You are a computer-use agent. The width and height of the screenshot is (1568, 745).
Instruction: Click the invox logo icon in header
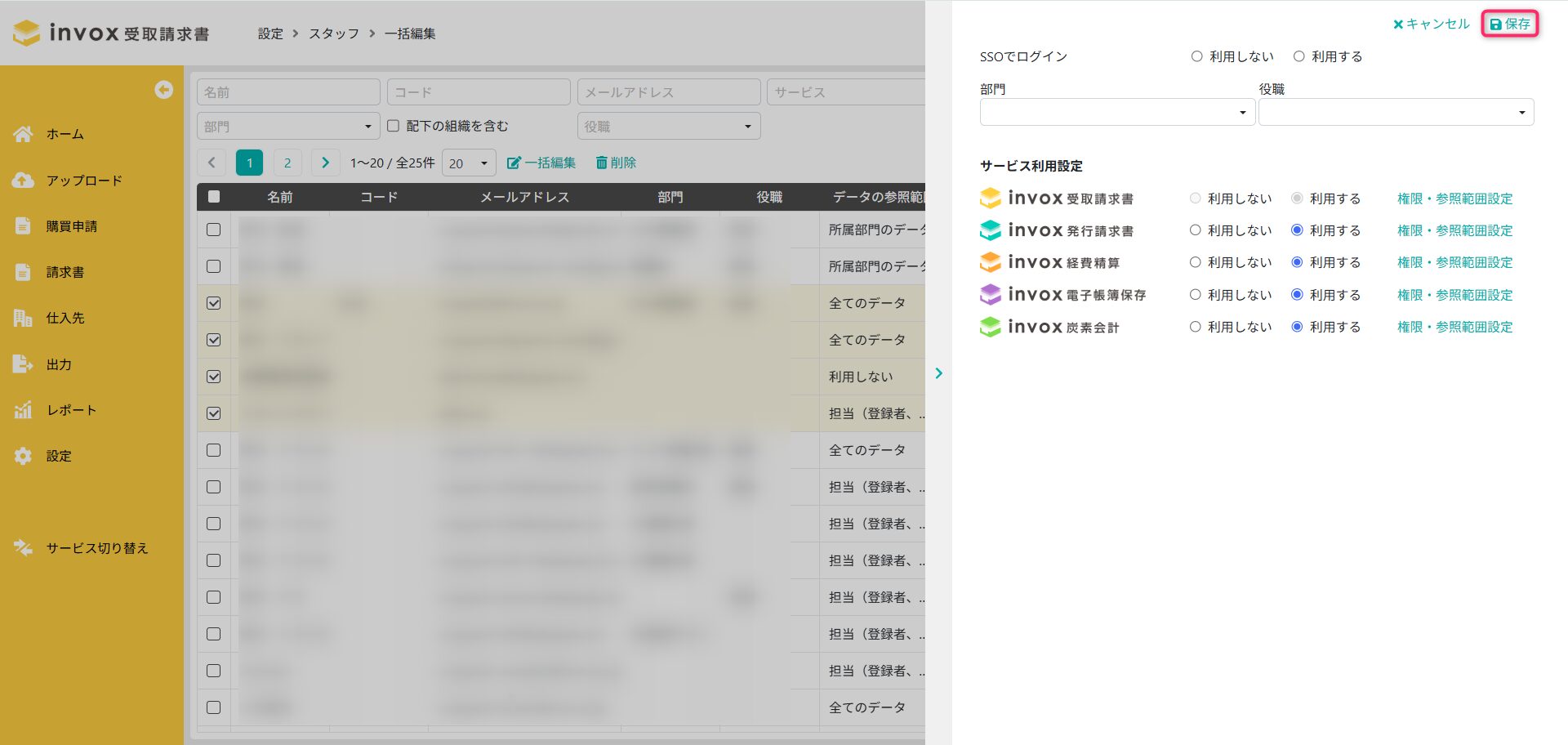[26, 33]
